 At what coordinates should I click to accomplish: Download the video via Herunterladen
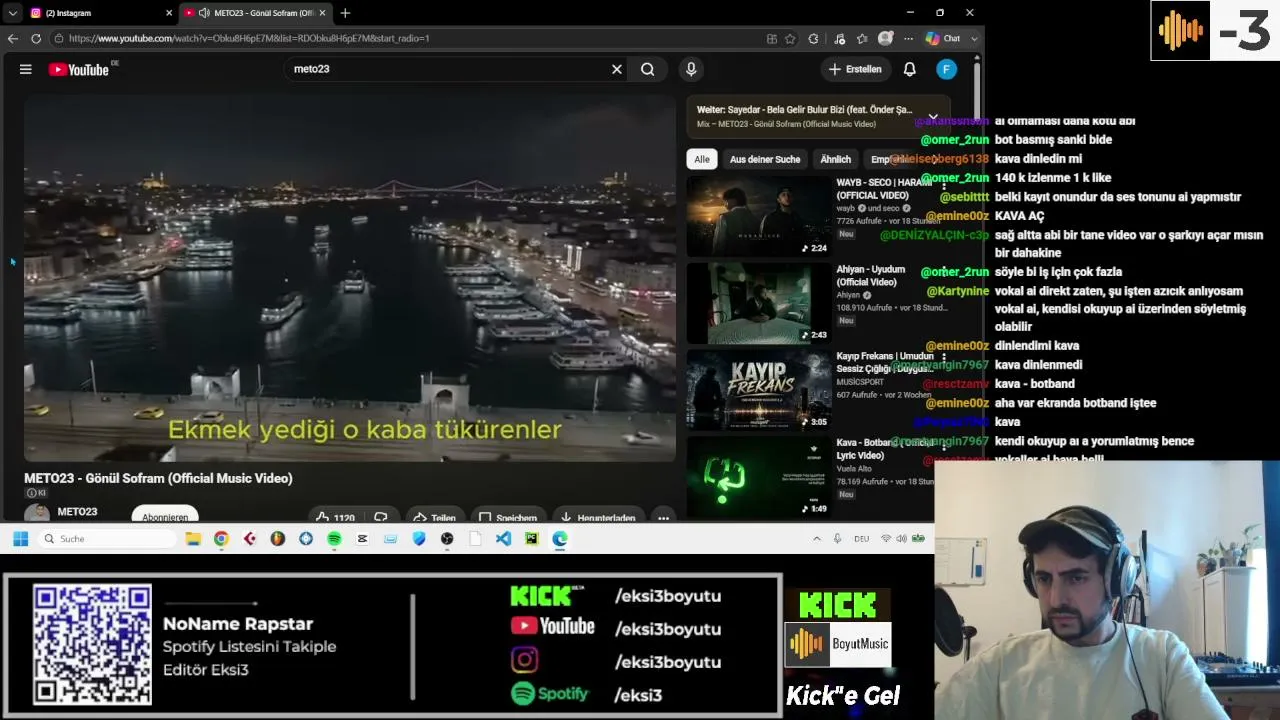pos(598,516)
